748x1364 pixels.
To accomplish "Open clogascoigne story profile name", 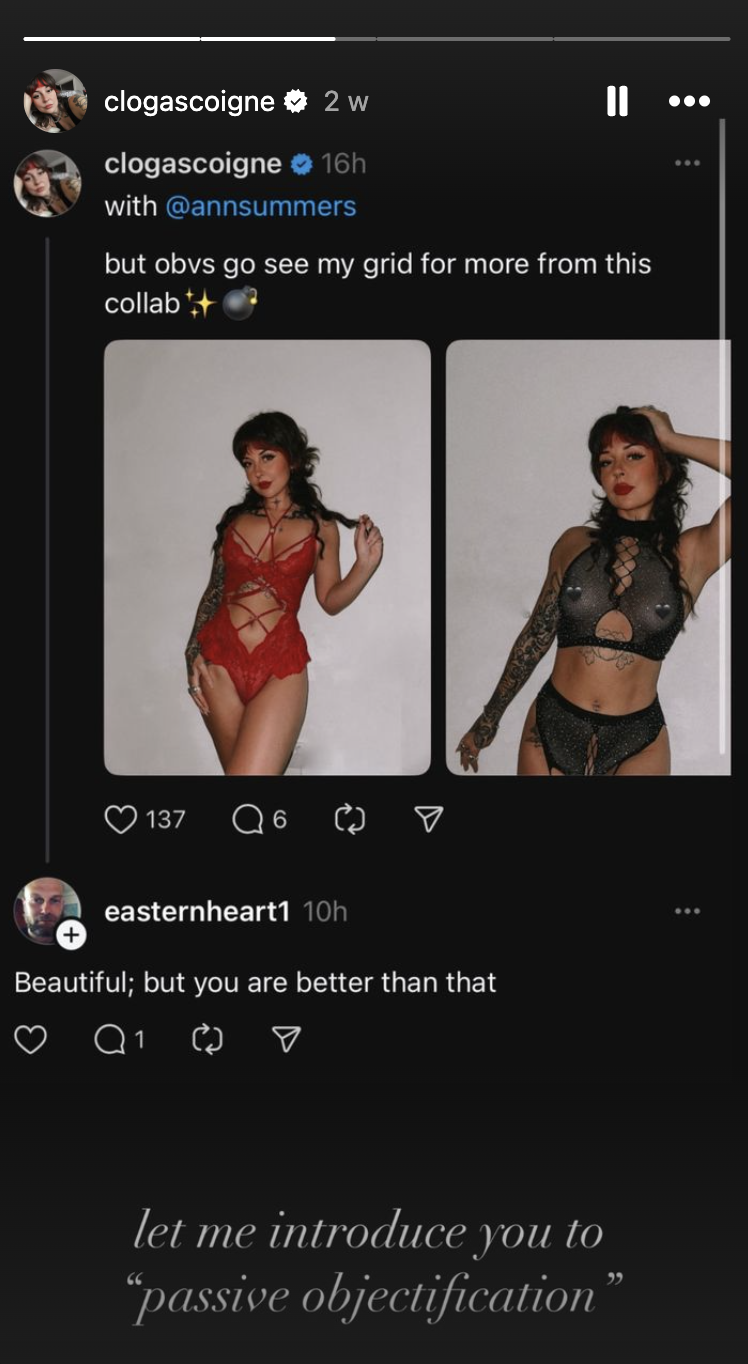I will coord(189,101).
